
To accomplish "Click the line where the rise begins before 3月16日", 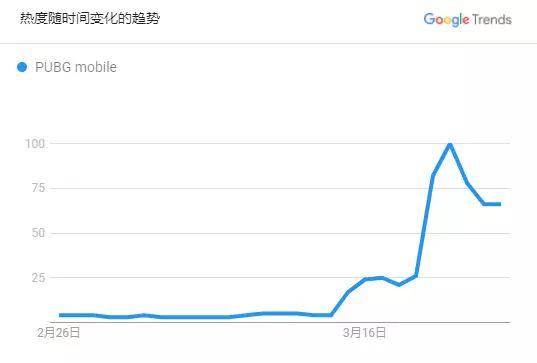I will click(x=331, y=315).
